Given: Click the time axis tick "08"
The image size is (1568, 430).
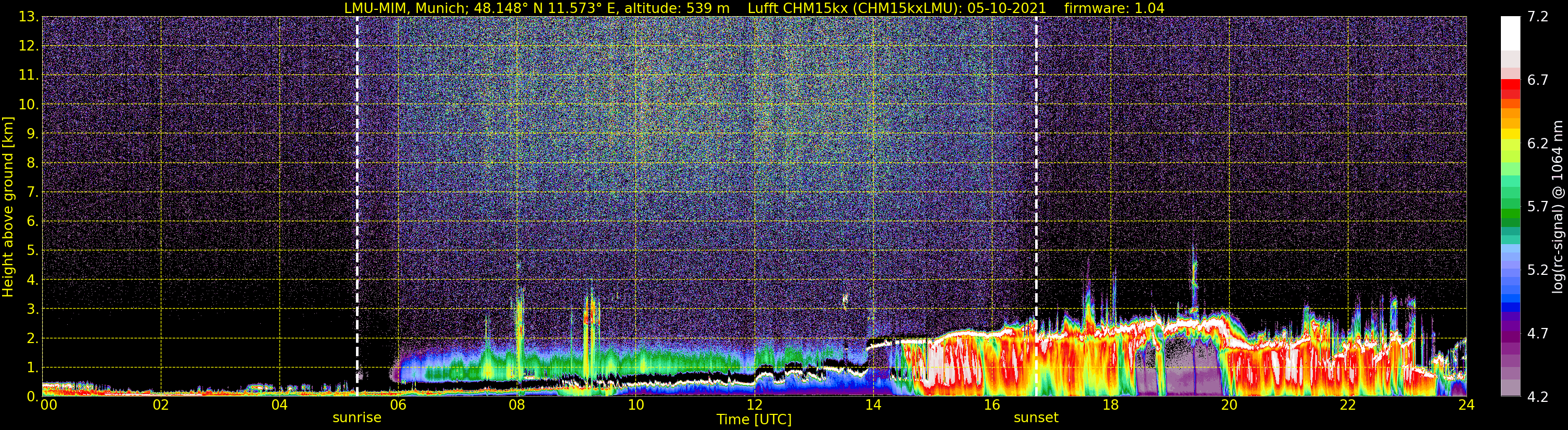Looking at the screenshot, I should point(517,405).
